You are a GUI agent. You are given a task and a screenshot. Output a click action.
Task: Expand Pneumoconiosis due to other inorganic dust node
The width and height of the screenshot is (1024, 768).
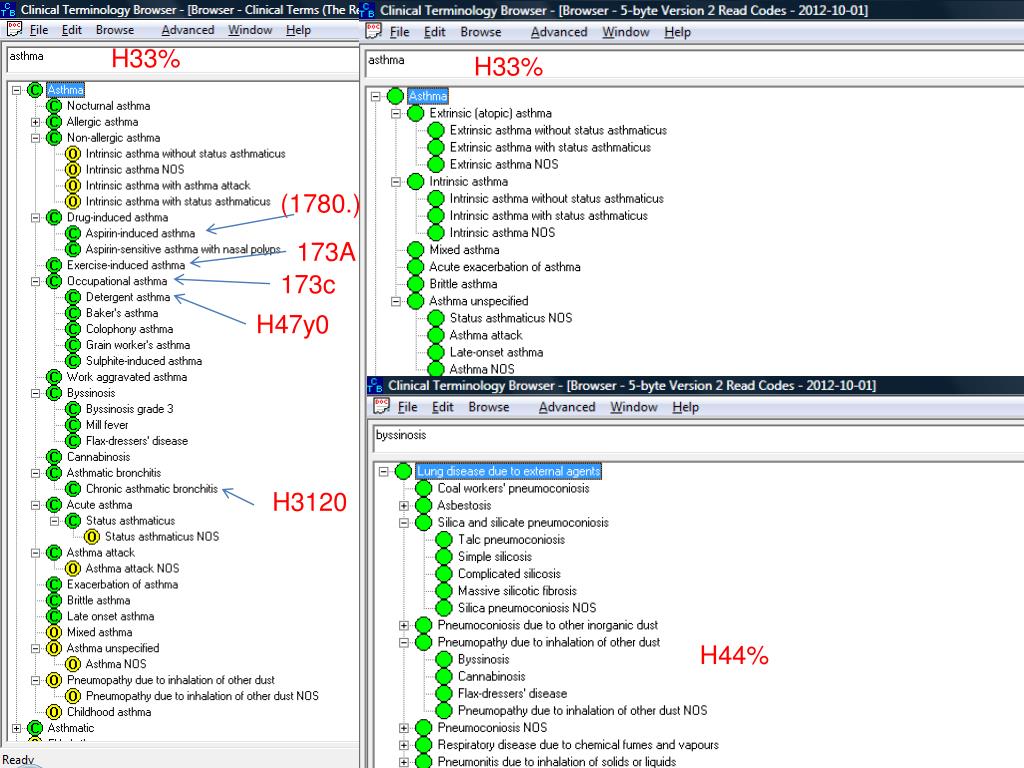pos(404,625)
